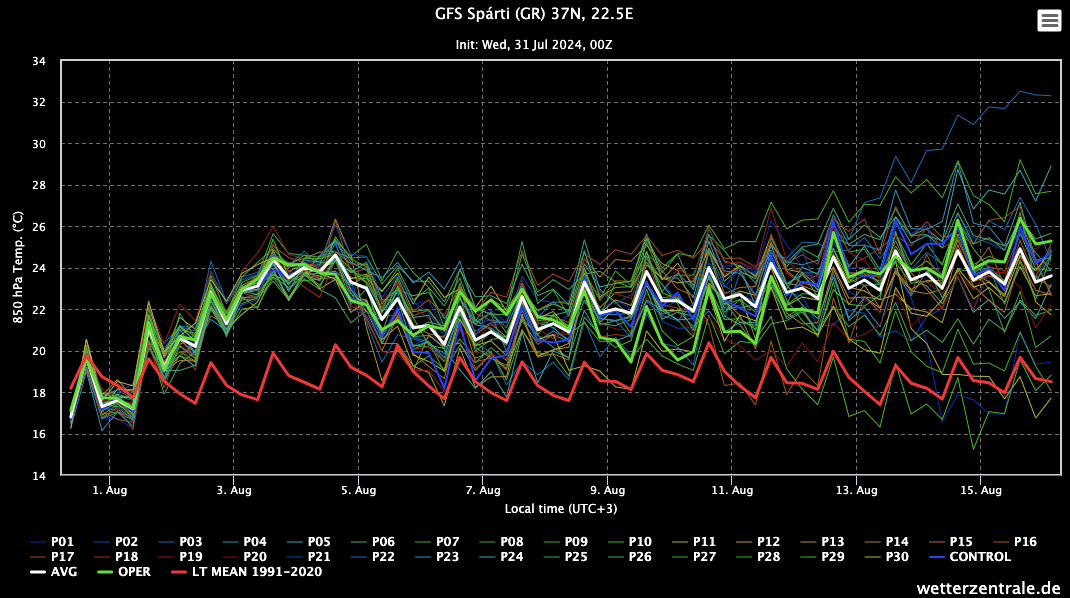Click the P16 legend entry
This screenshot has height=598, width=1070.
(x=1025, y=541)
